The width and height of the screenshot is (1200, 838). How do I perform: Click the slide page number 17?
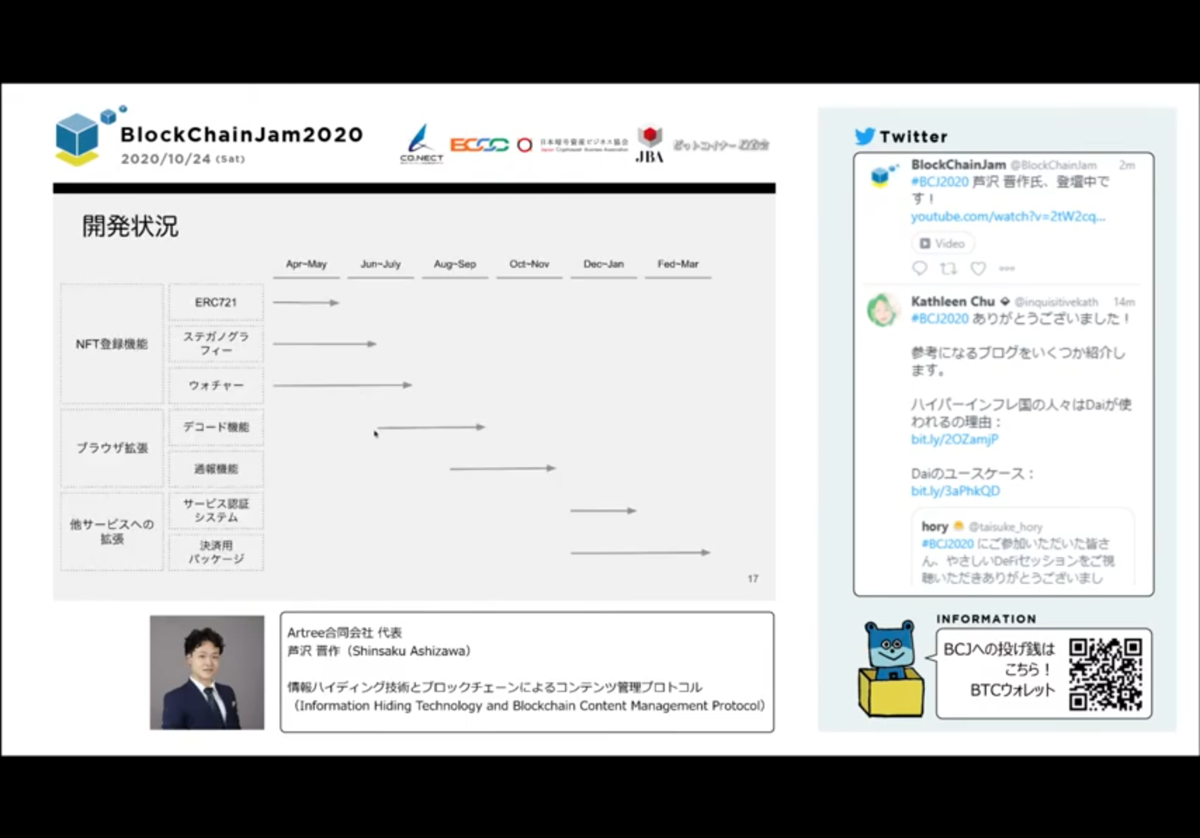pos(753,579)
